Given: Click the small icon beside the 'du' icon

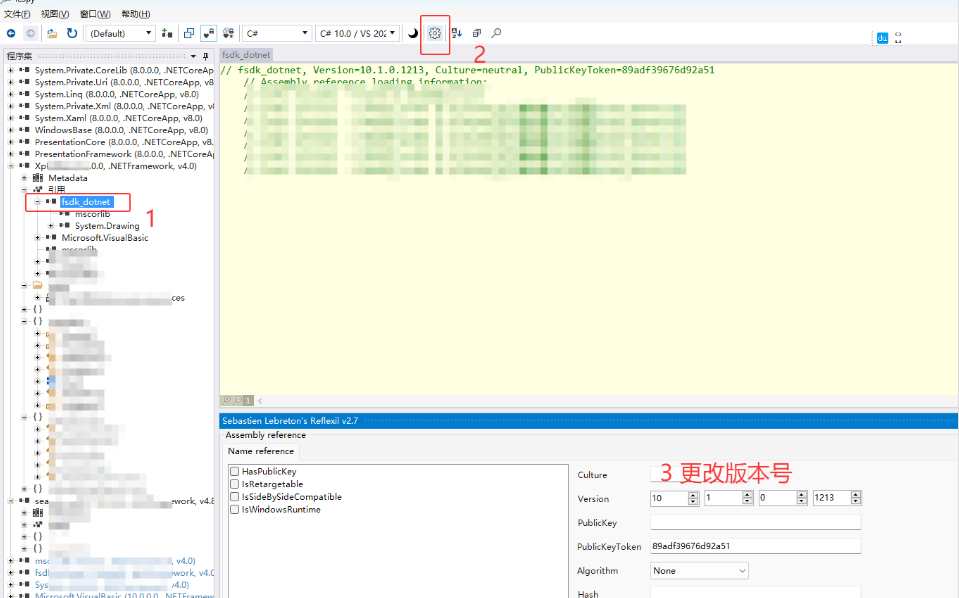Looking at the screenshot, I should click(898, 38).
